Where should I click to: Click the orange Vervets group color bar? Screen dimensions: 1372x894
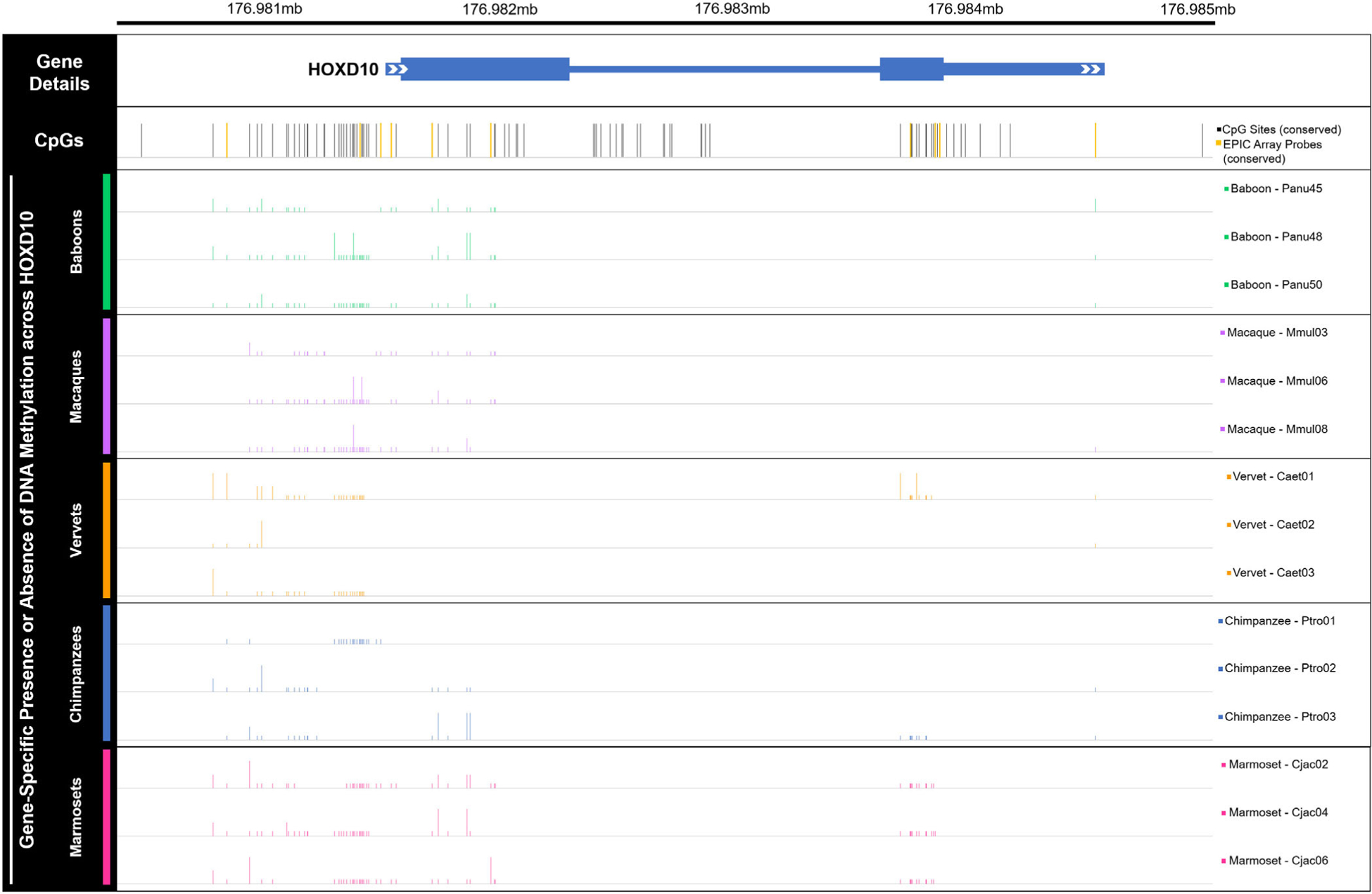107,530
